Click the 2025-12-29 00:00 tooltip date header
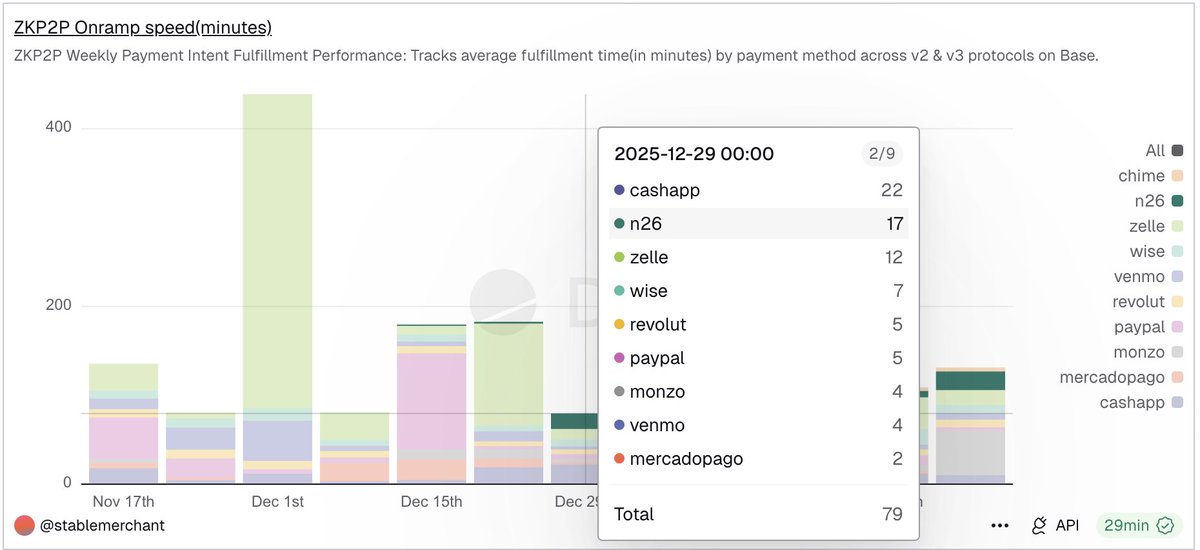This screenshot has width=1200, height=550. pos(694,154)
